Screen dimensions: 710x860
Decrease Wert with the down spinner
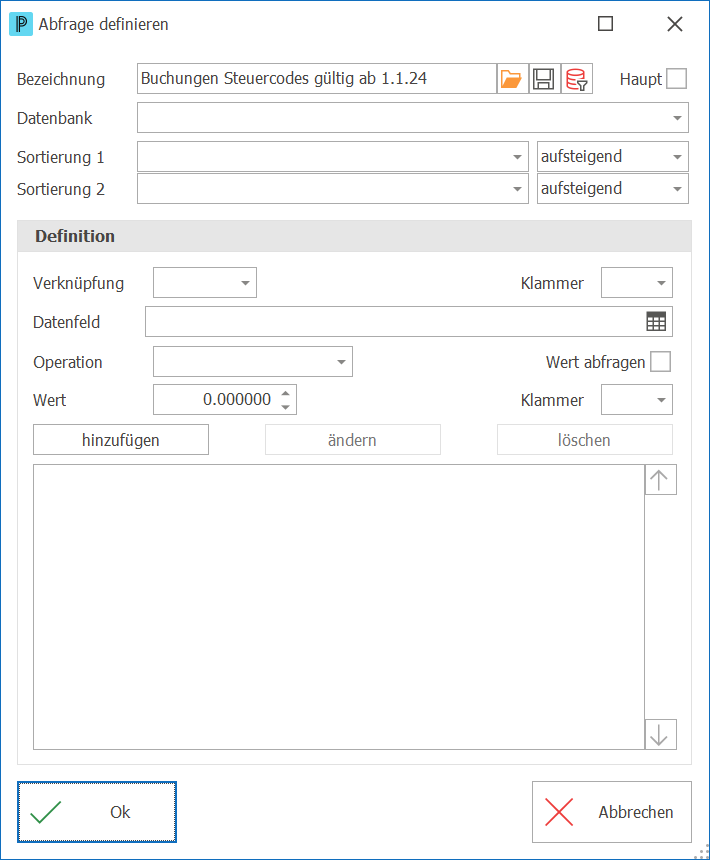286,406
